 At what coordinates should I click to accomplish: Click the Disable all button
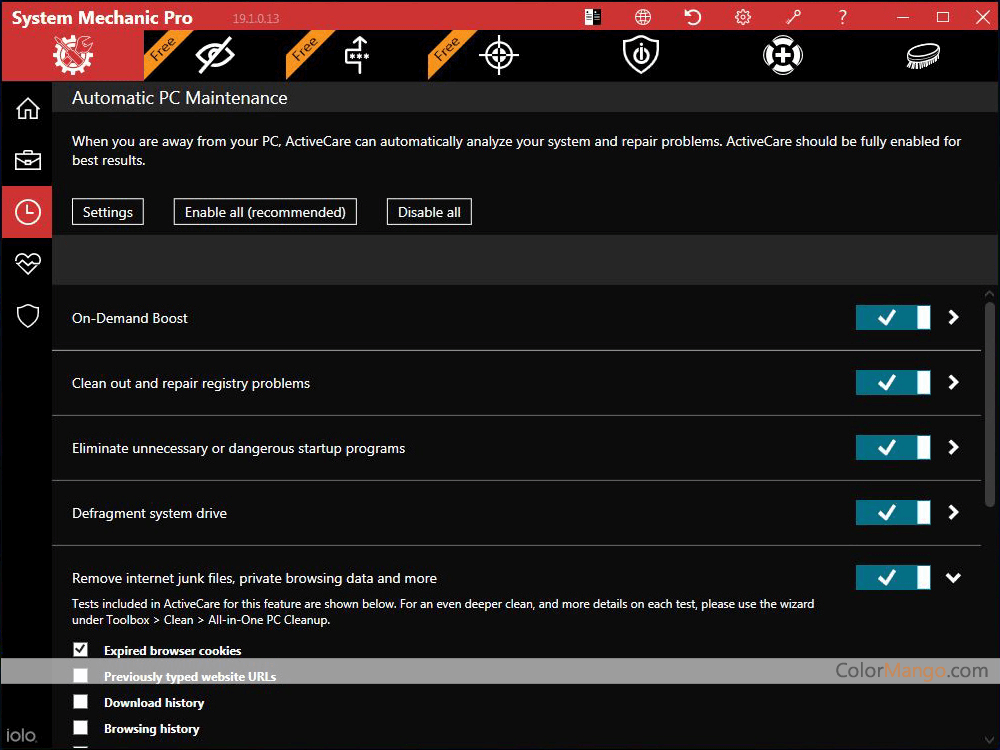coord(429,212)
